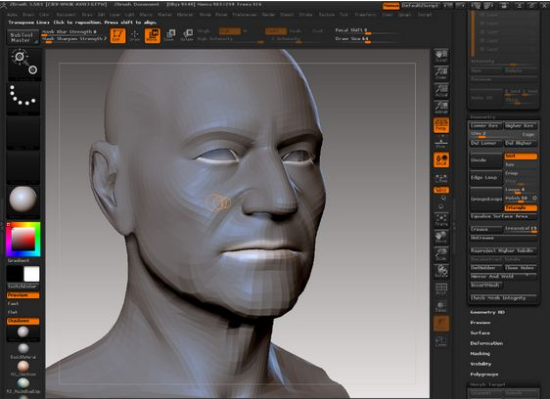Click the Del Lower button
Screen dimensions: 550x399
point(486,143)
